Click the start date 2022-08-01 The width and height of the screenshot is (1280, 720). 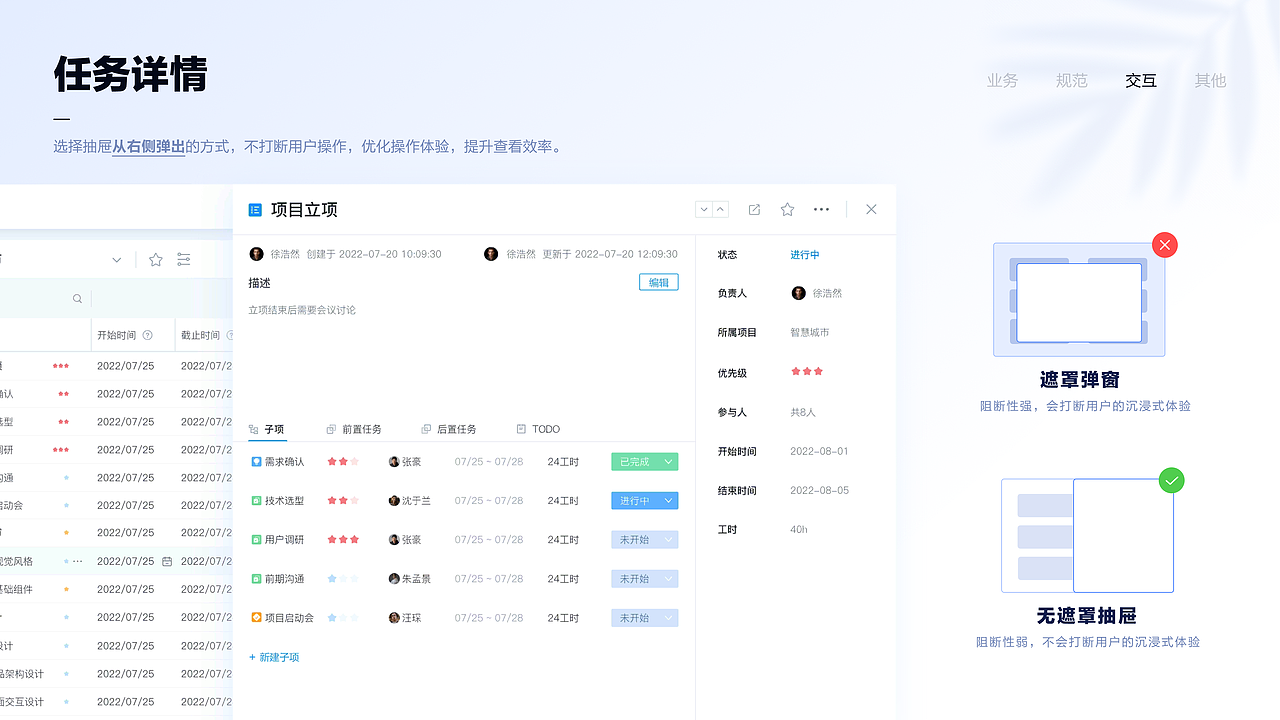pos(819,451)
